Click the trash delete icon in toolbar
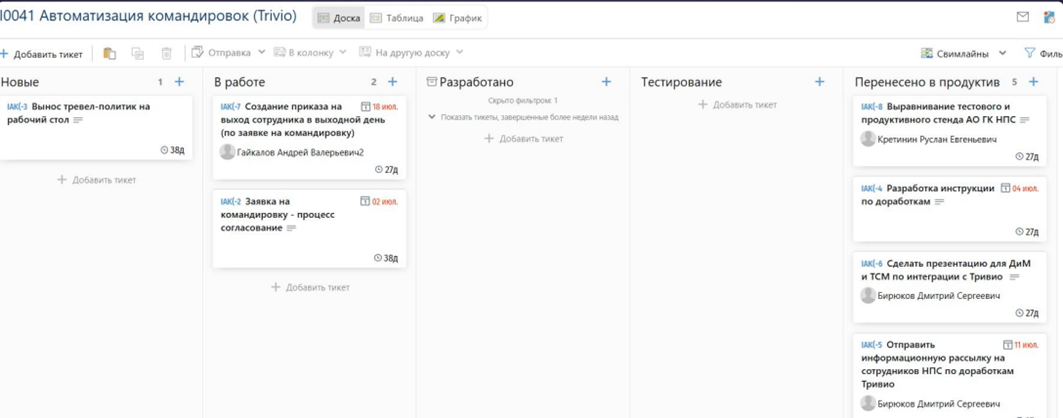 [x=166, y=53]
